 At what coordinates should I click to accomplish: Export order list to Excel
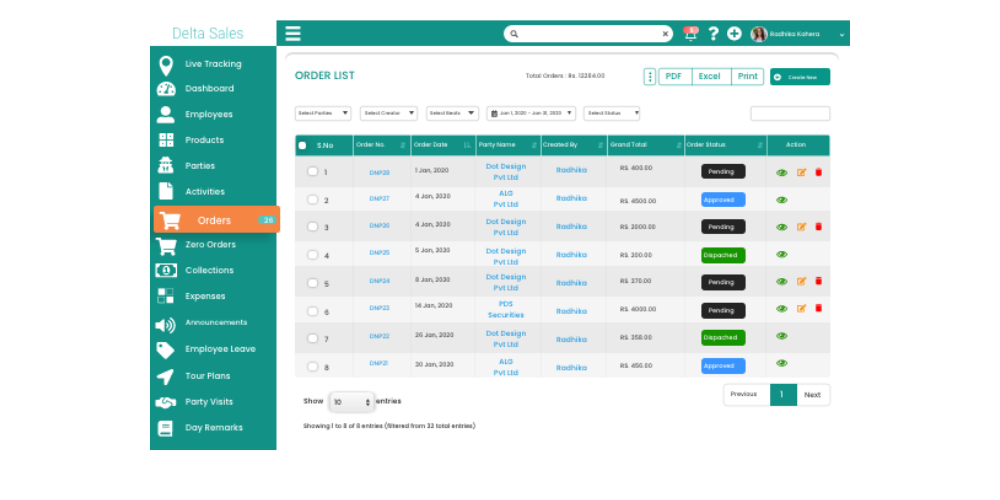tap(711, 77)
